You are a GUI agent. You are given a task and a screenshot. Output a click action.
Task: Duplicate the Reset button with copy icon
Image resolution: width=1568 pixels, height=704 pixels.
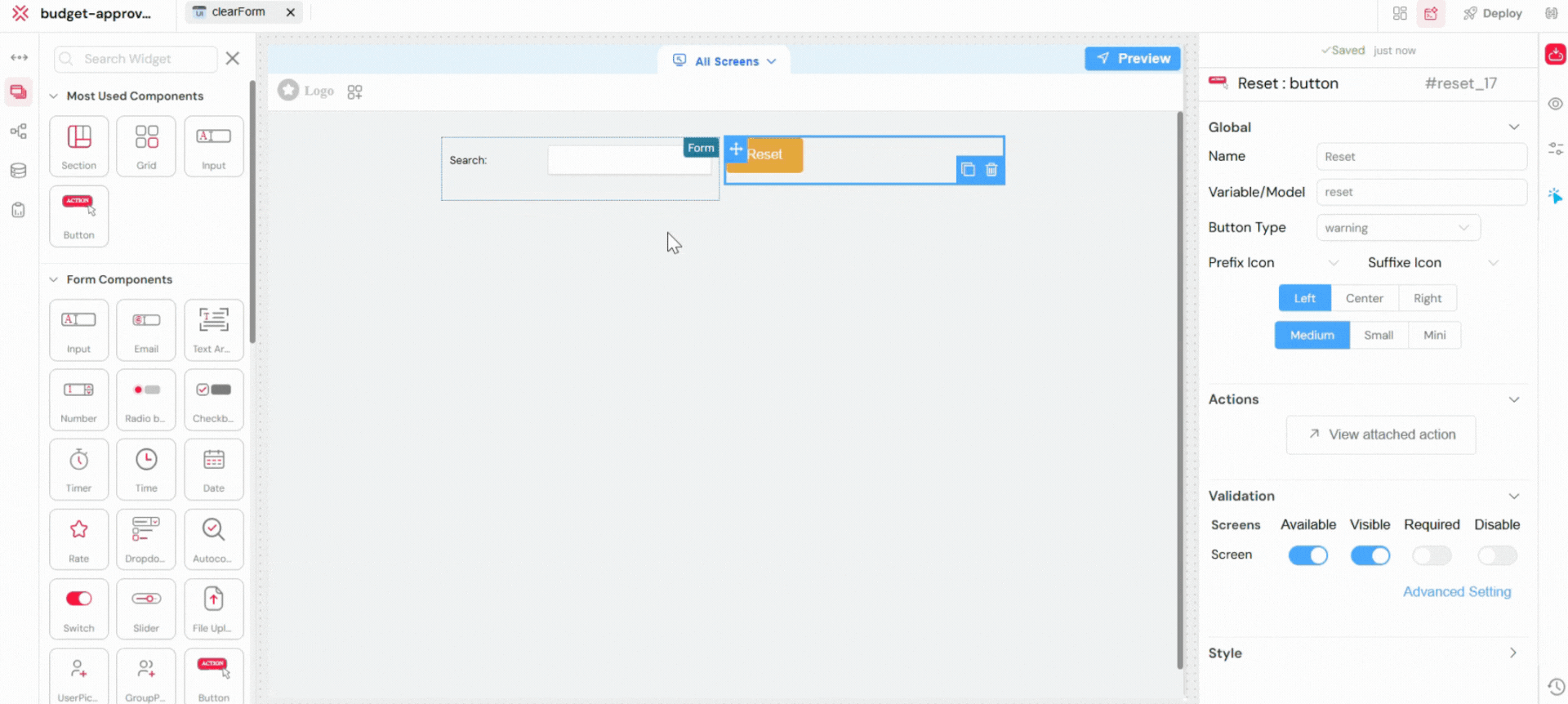[x=968, y=170]
